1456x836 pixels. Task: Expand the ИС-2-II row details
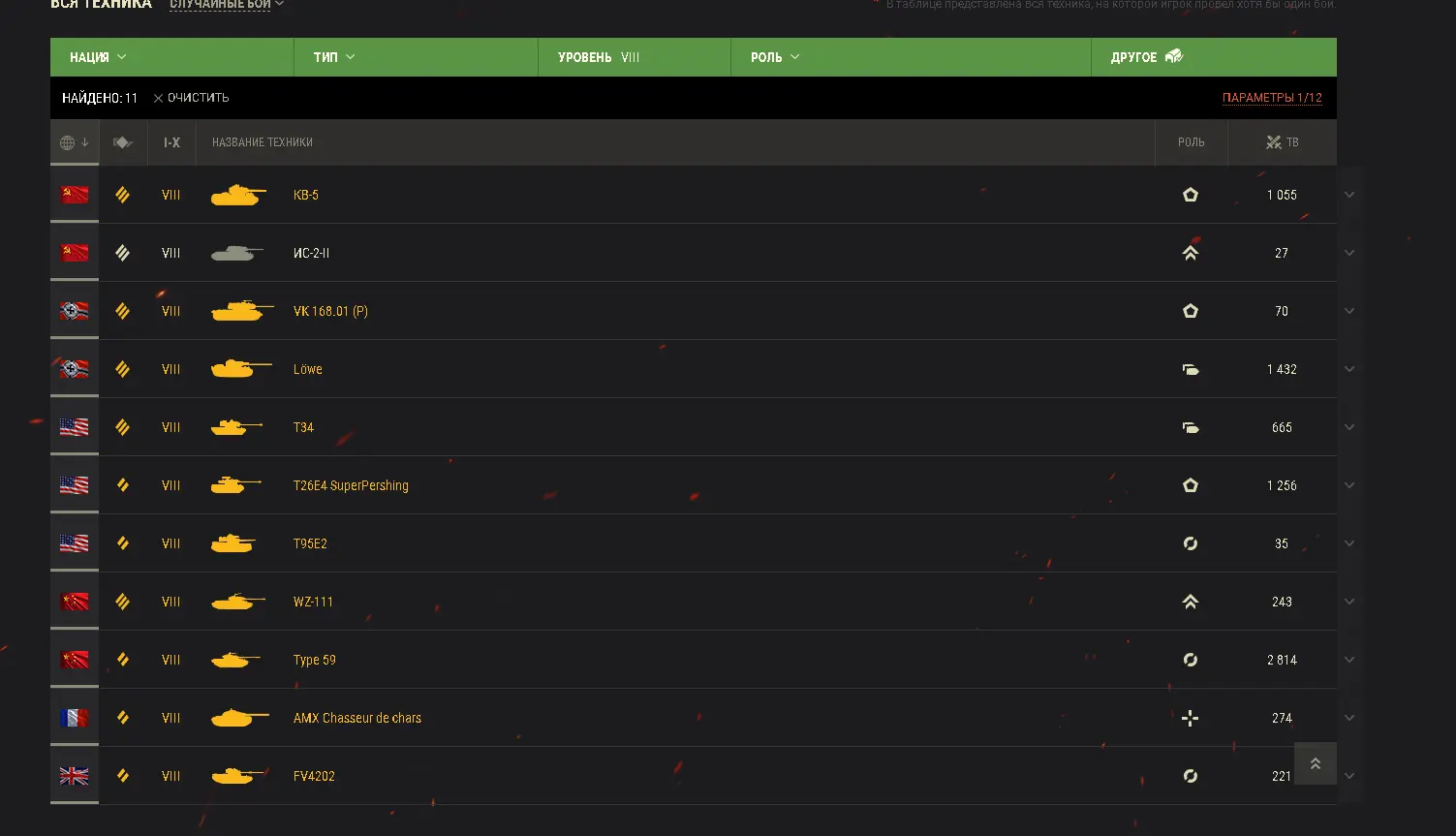(1349, 253)
